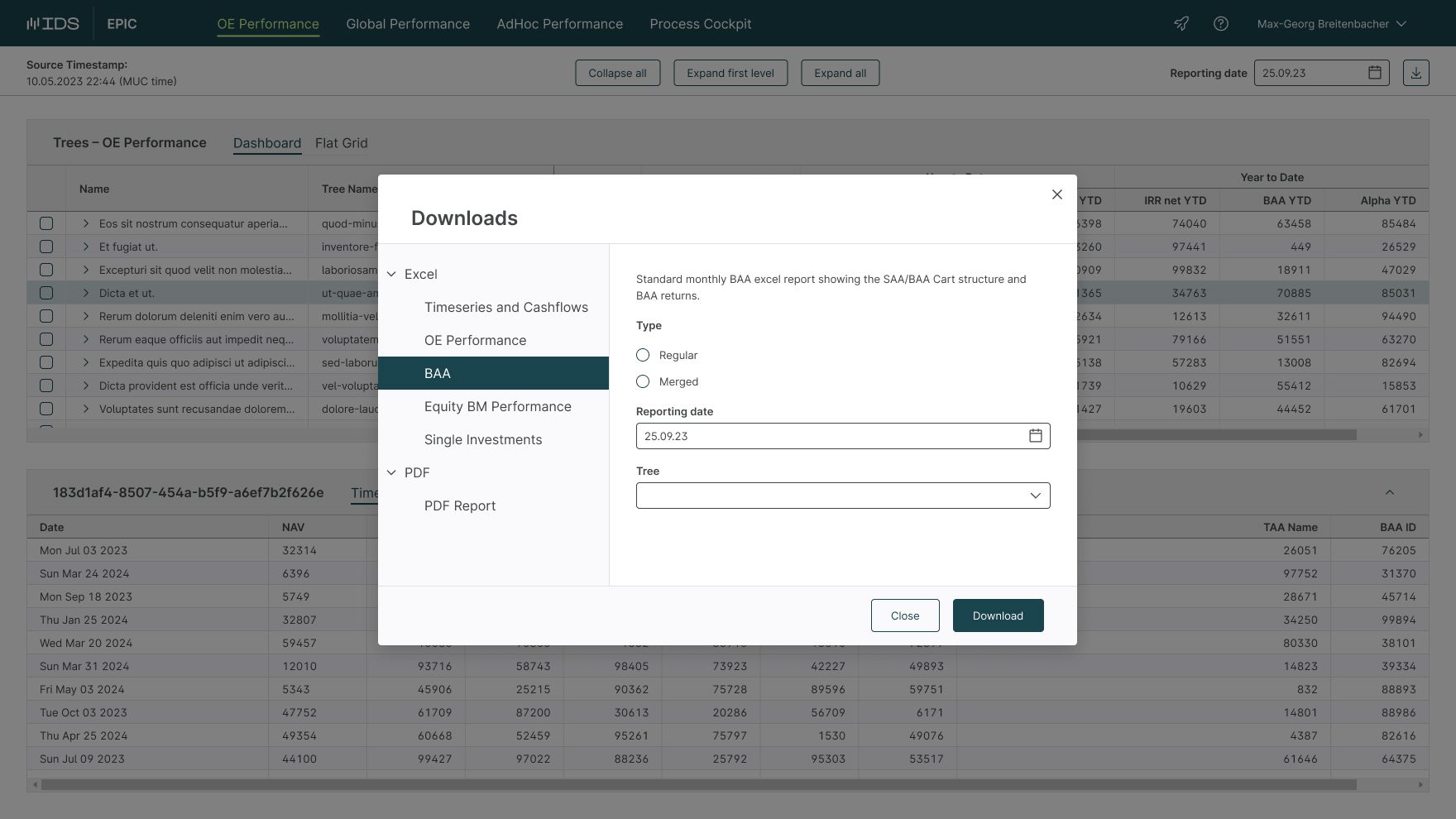Check the 'Dicta et ut.' row checkbox
The image size is (1456, 819).
46,293
